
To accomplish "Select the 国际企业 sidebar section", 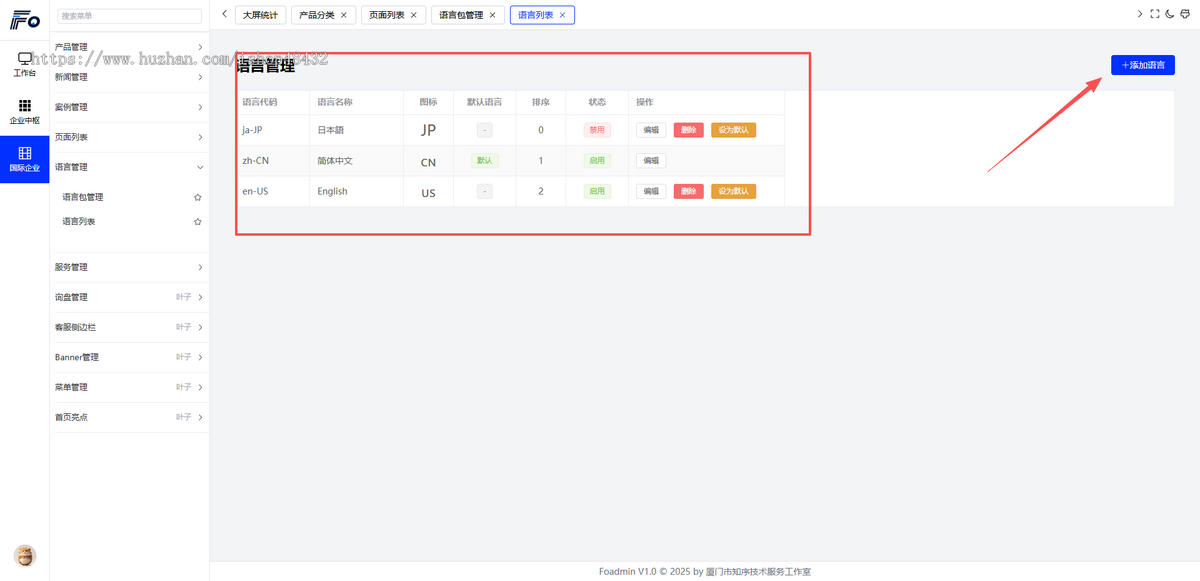I will pyautogui.click(x=25, y=159).
